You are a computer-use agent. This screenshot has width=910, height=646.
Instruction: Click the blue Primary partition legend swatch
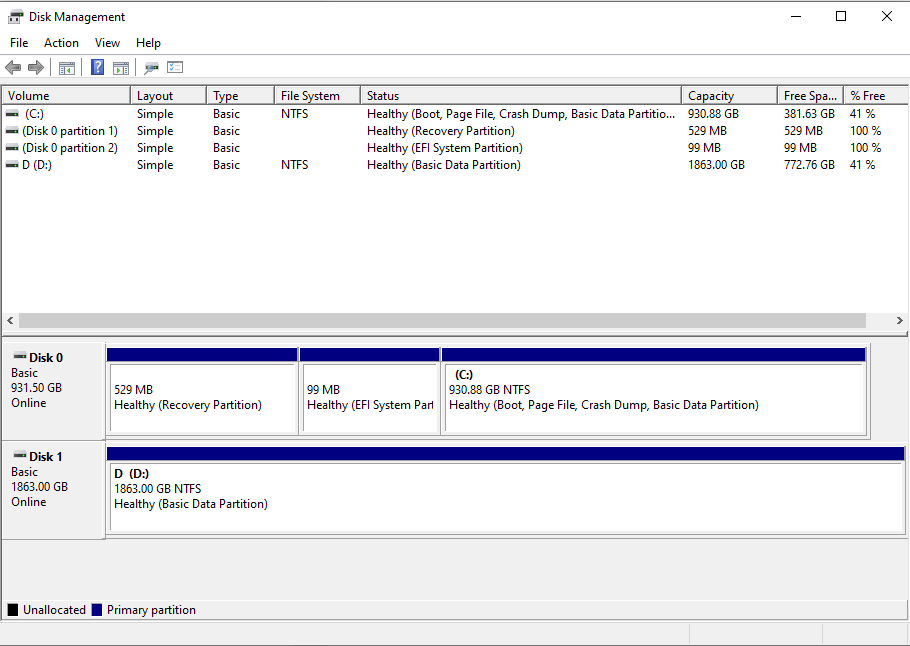coord(97,609)
